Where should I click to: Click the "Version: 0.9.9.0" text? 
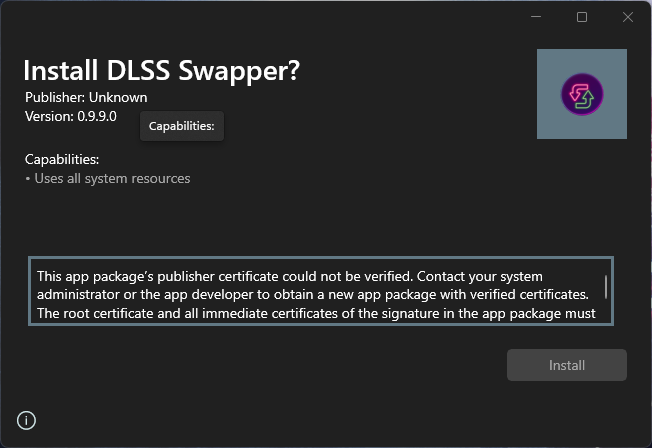[71, 116]
